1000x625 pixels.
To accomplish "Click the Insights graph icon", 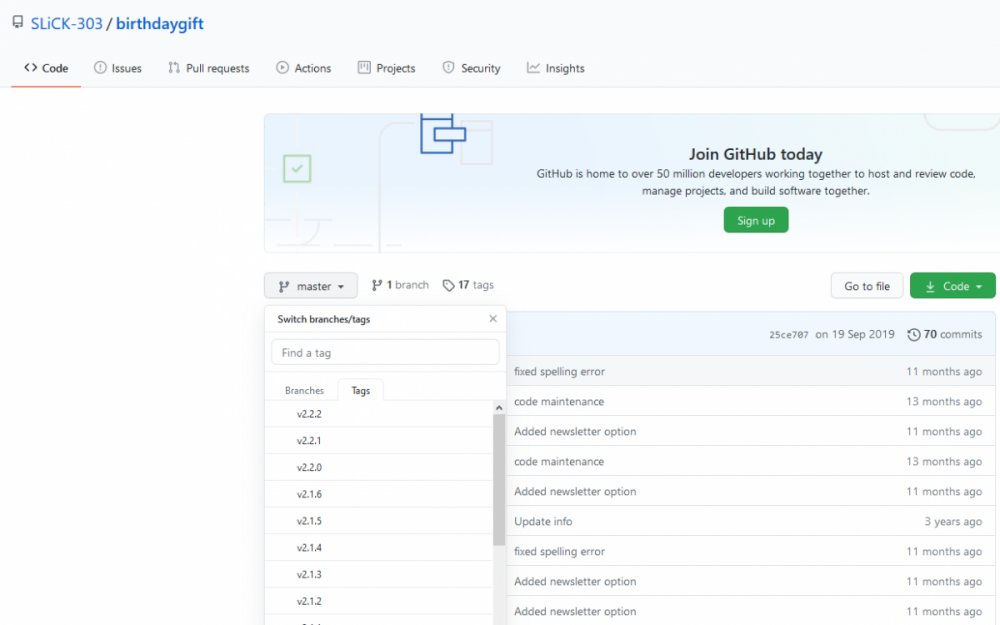I will click(534, 68).
